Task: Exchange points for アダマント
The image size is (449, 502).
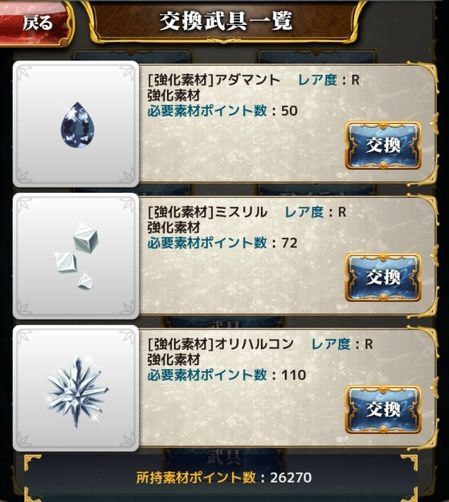Action: (383, 145)
